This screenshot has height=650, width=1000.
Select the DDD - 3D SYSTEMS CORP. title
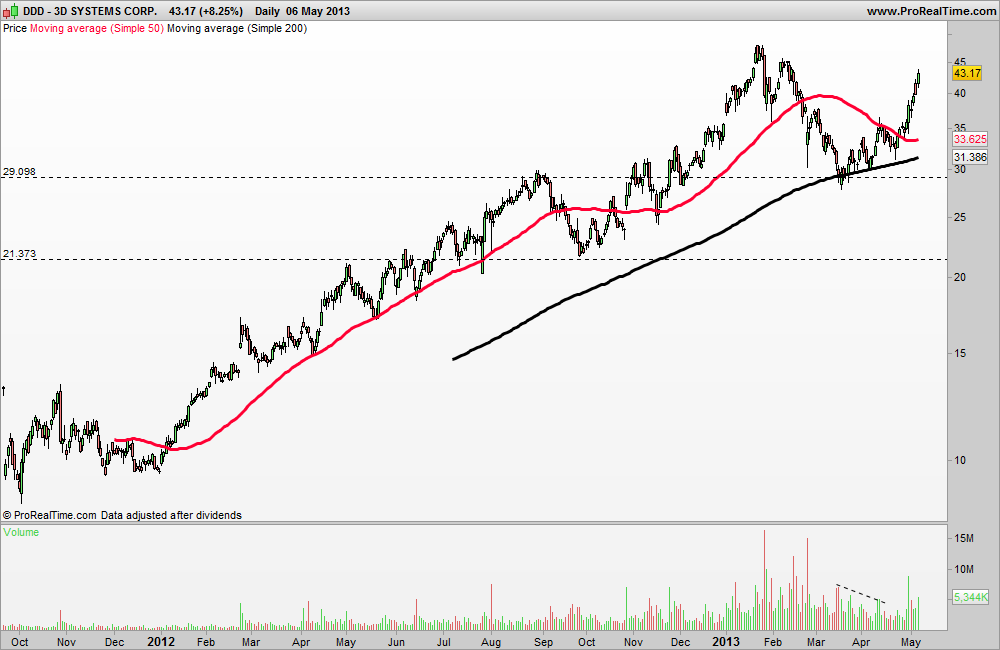pyautogui.click(x=91, y=11)
